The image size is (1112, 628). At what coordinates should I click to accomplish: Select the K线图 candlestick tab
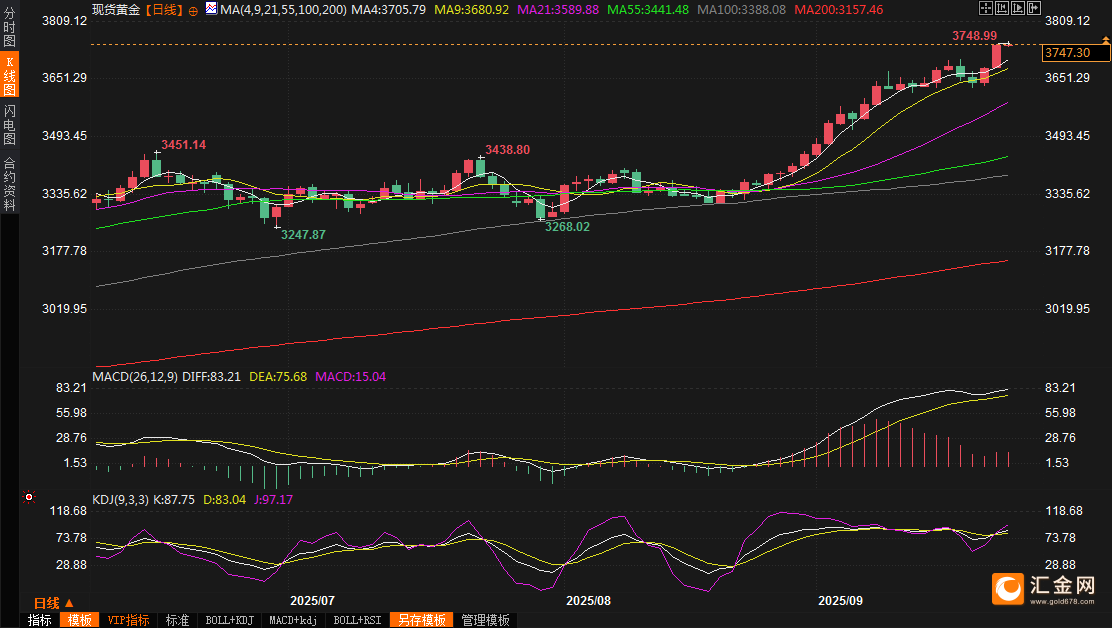[9, 75]
